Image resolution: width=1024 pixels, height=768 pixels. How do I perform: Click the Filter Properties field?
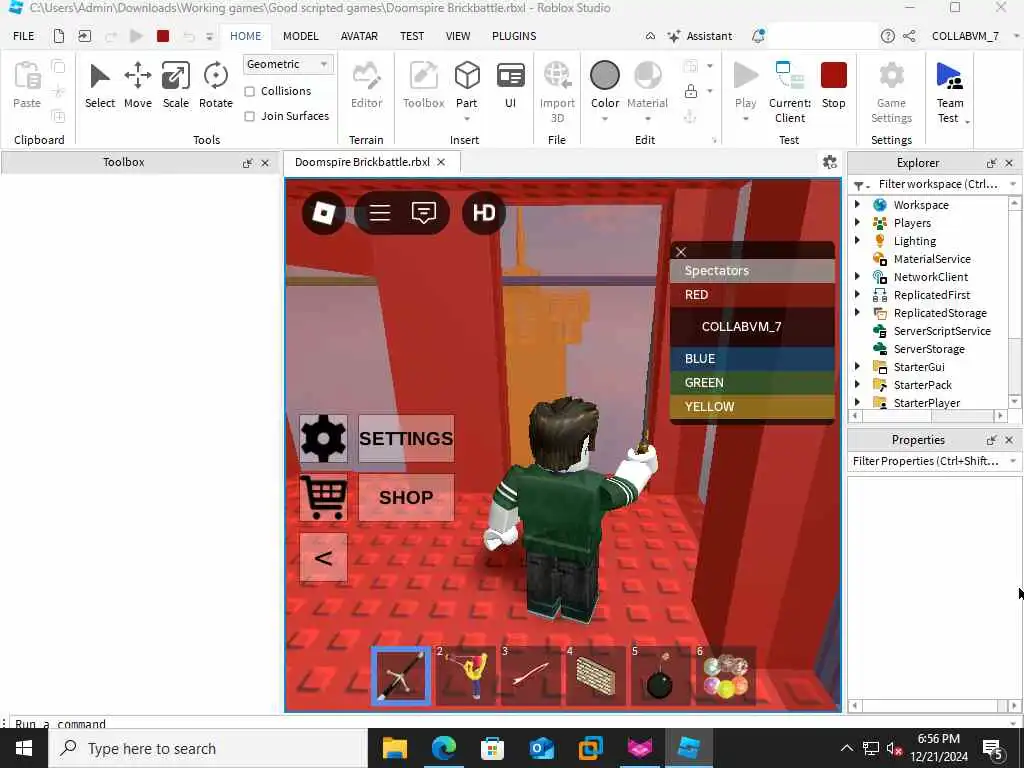(925, 461)
